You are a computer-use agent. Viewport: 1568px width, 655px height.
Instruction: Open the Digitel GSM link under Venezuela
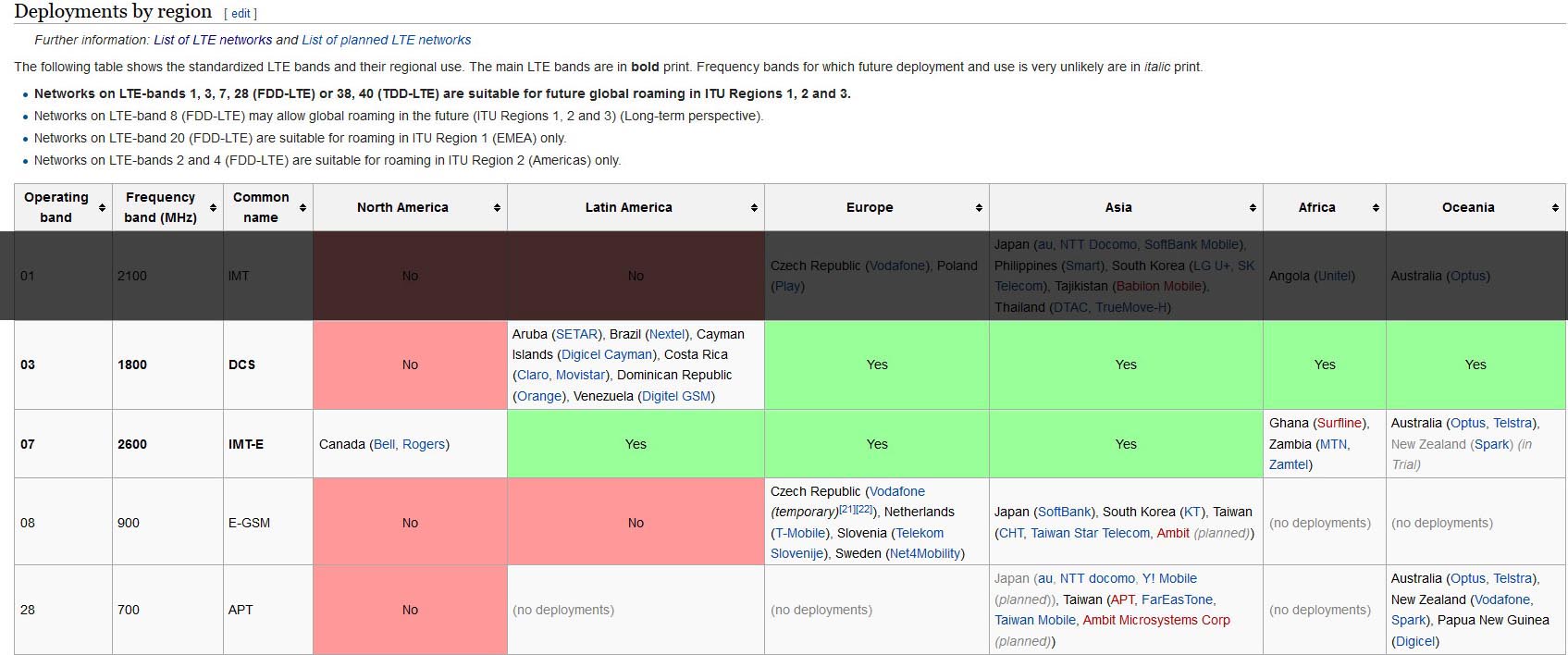coord(676,396)
